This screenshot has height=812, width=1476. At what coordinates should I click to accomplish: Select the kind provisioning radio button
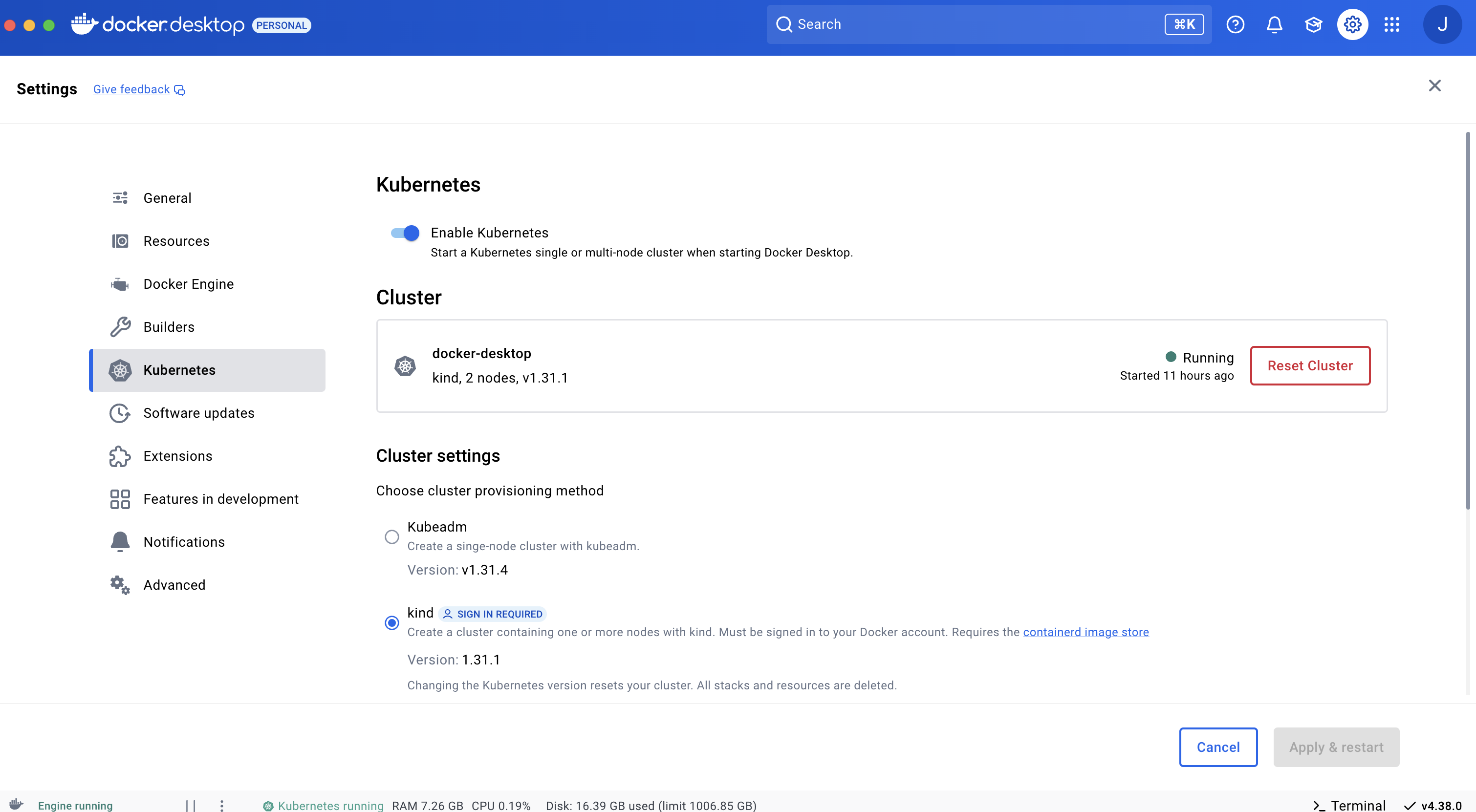pyautogui.click(x=392, y=622)
